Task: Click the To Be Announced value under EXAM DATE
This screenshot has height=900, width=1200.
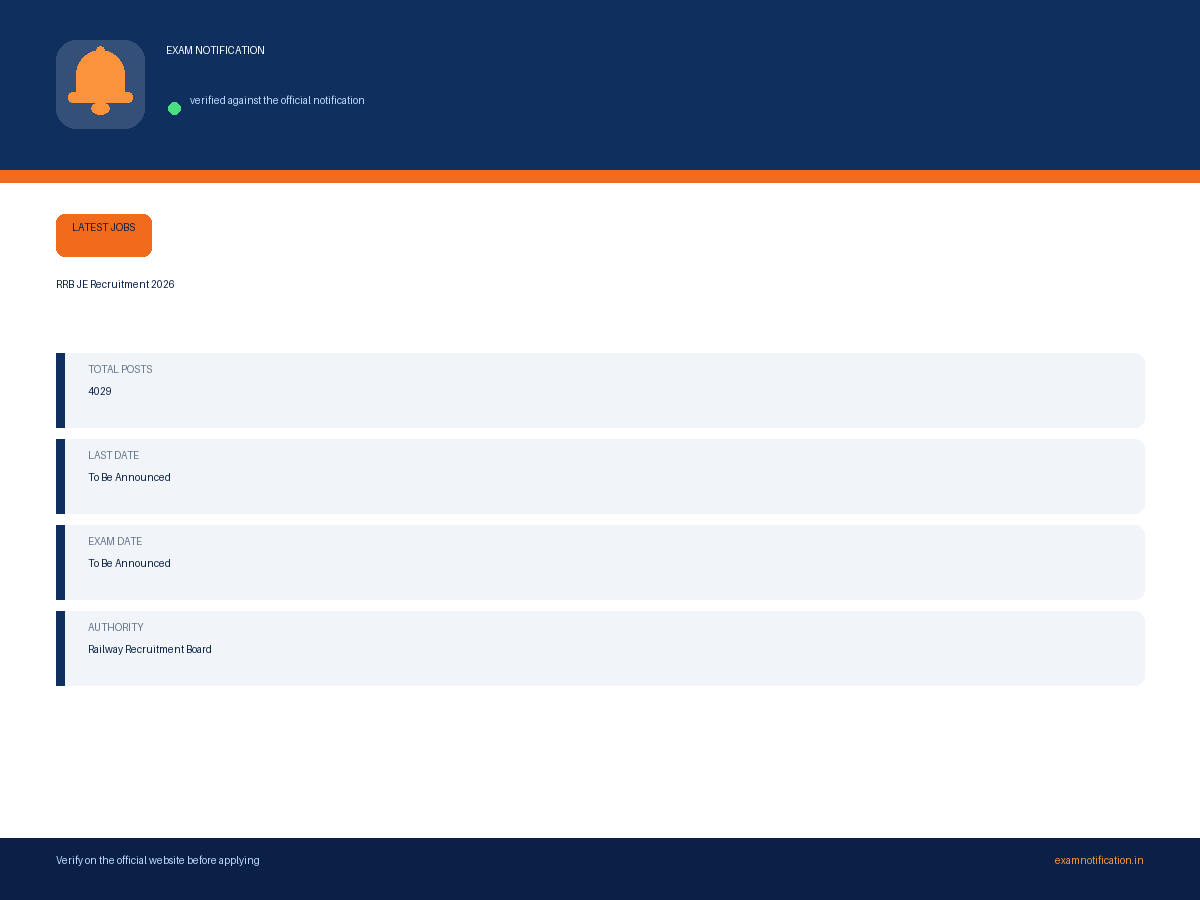Action: (129, 563)
